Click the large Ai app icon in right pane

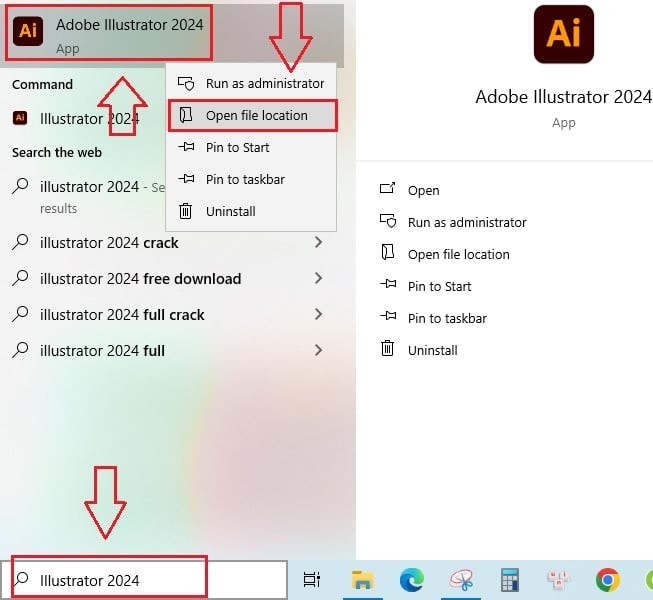point(564,34)
